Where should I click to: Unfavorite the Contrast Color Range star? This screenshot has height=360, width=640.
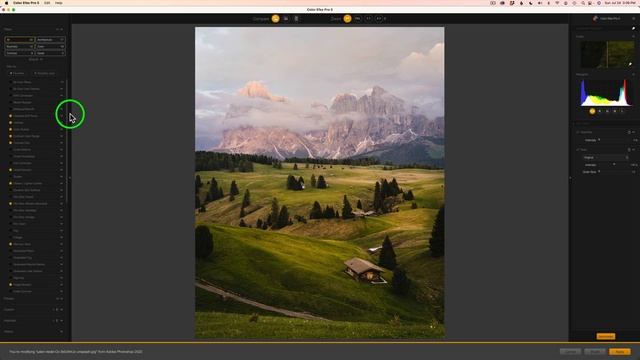(11, 136)
